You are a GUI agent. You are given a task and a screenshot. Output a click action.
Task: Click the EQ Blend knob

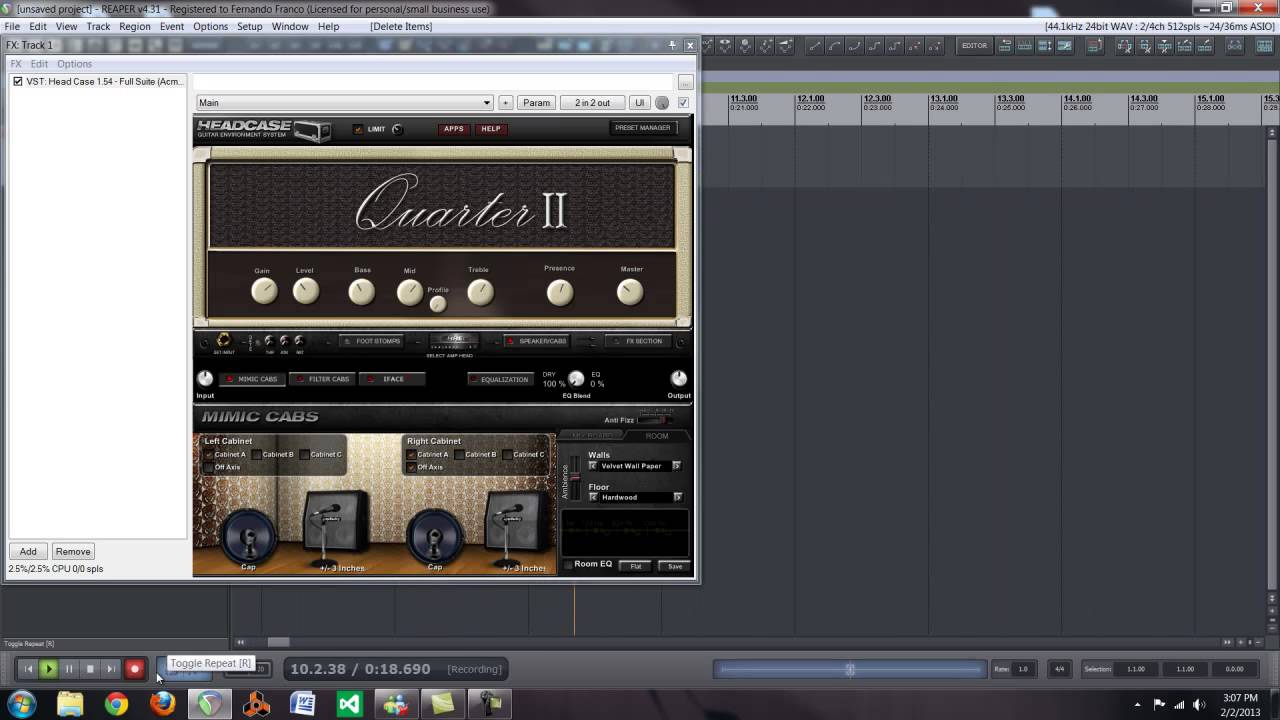click(x=576, y=379)
